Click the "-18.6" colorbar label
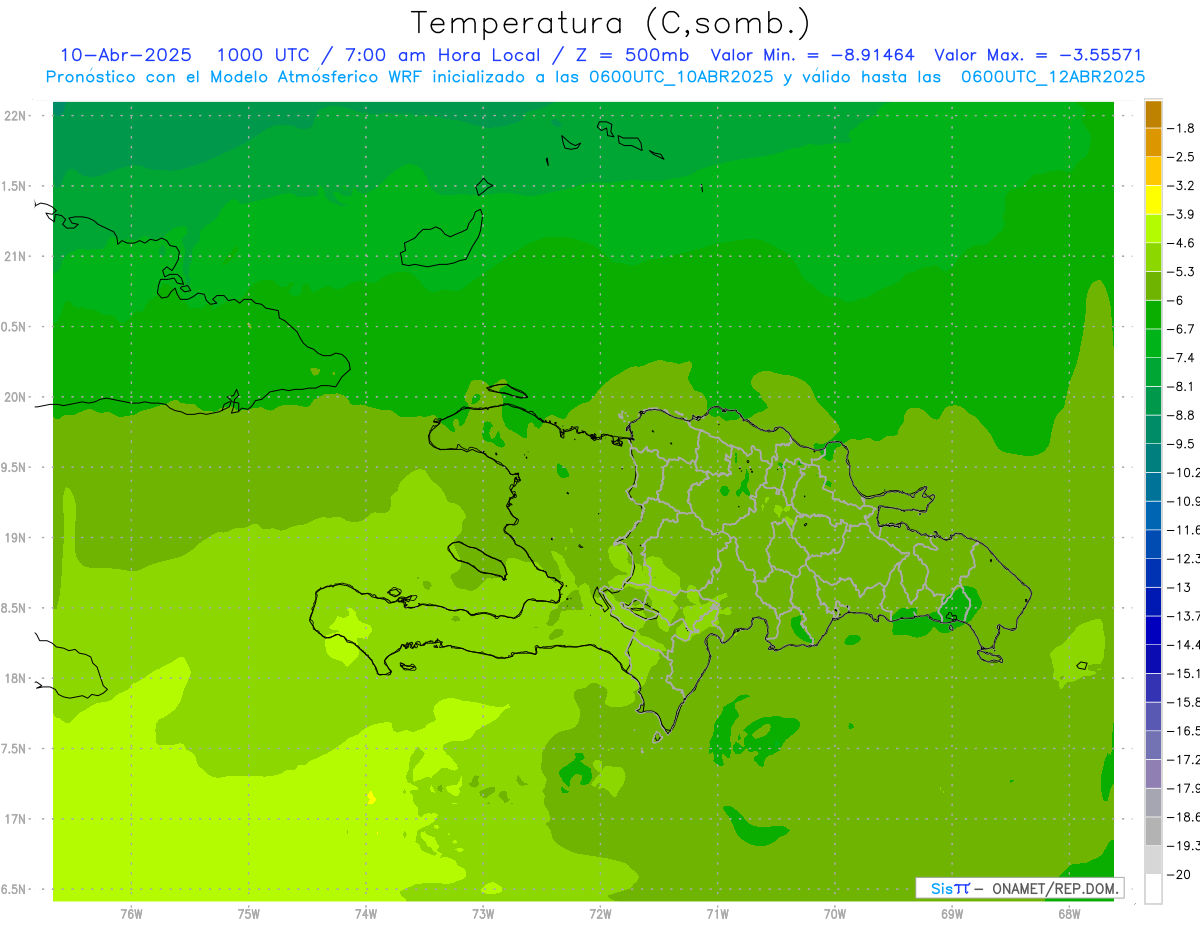Viewport: 1200px width, 927px height. click(x=1183, y=817)
